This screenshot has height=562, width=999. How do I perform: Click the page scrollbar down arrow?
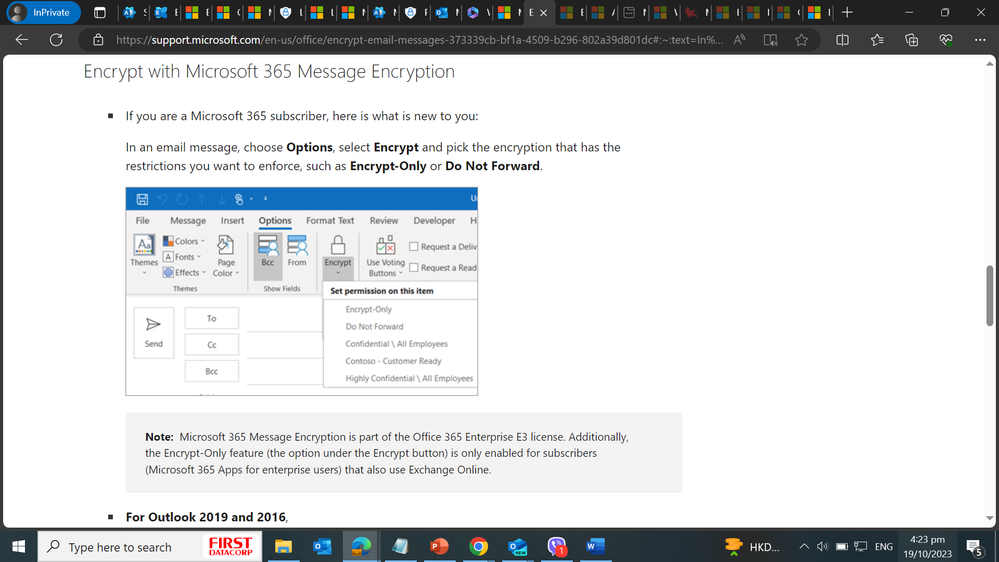click(989, 519)
